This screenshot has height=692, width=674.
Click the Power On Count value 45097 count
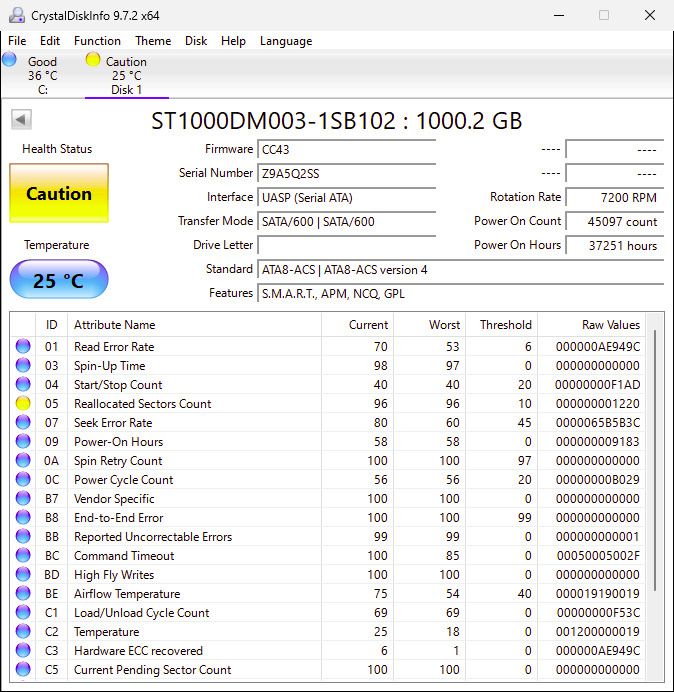point(614,221)
